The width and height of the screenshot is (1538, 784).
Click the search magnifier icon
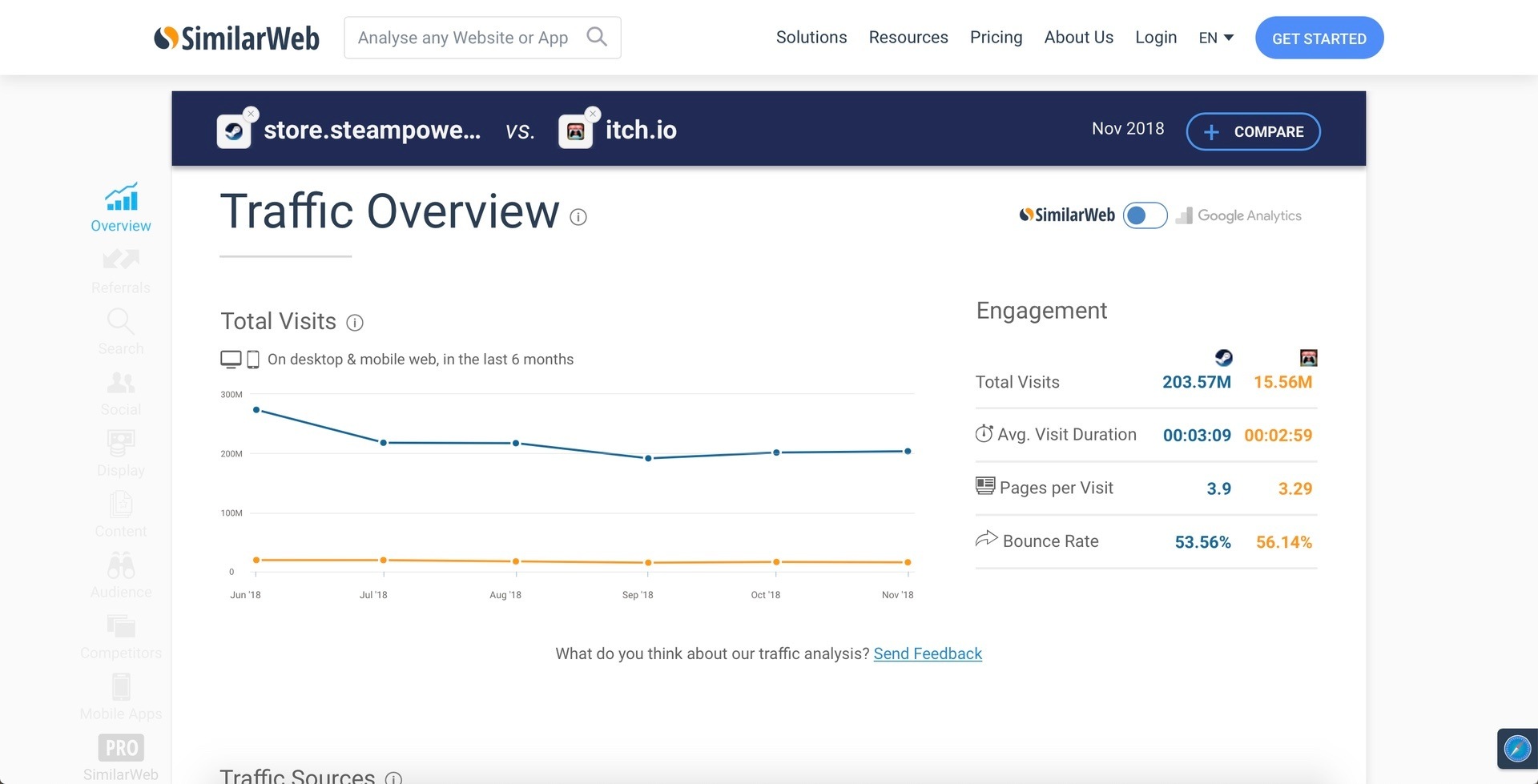click(x=597, y=37)
